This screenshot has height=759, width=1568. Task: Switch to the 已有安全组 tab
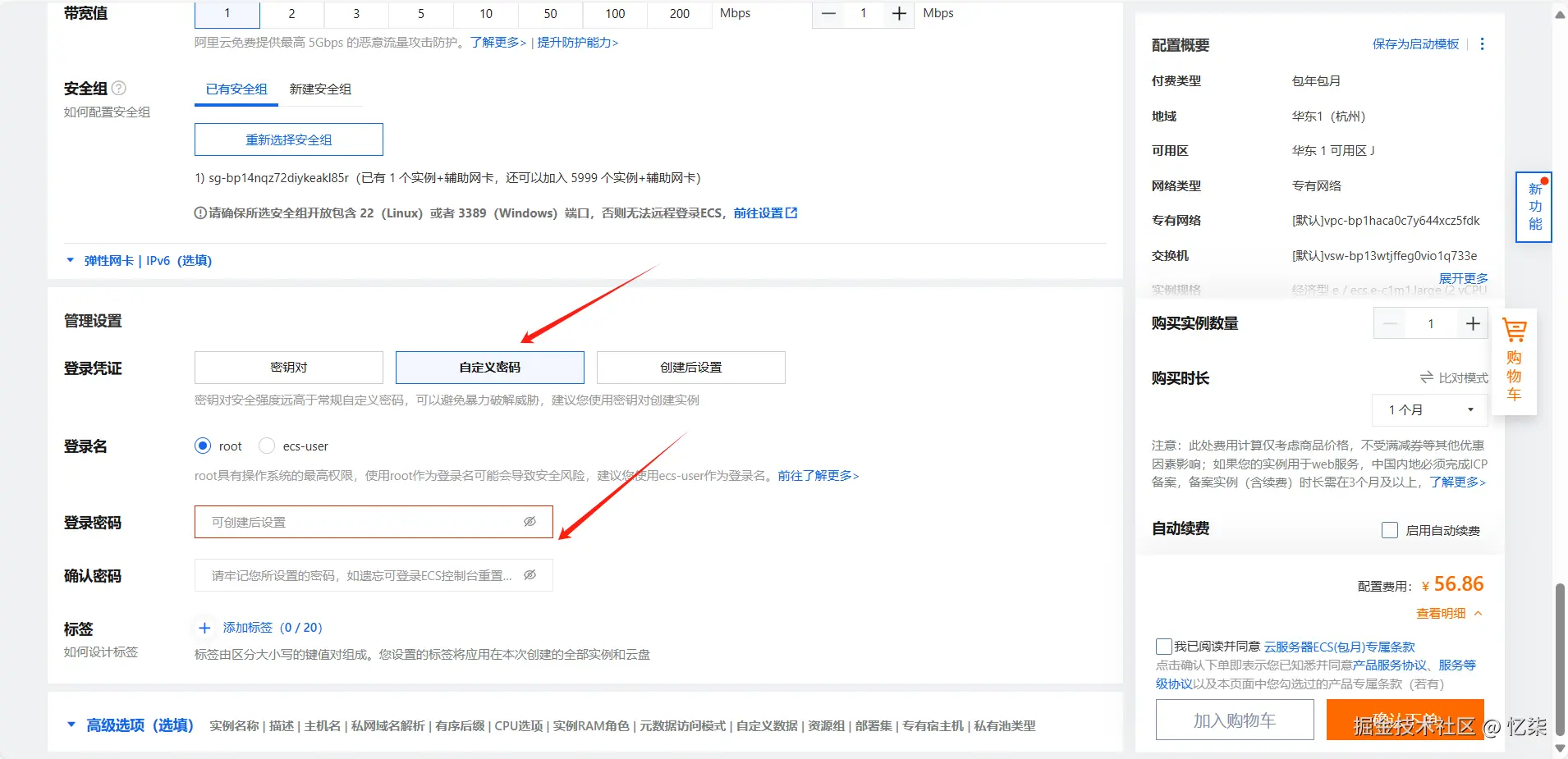click(236, 89)
